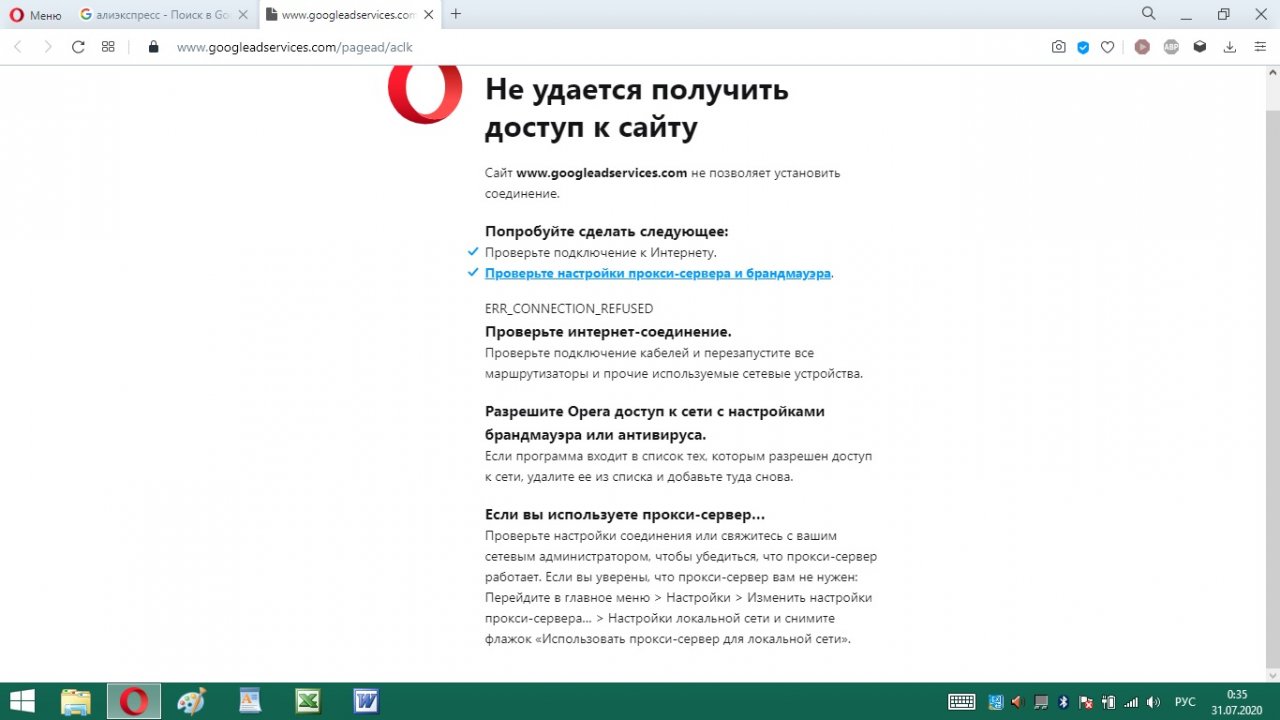Open the volume control in system tray
Screen dimensions: 1280x720
(1153, 702)
